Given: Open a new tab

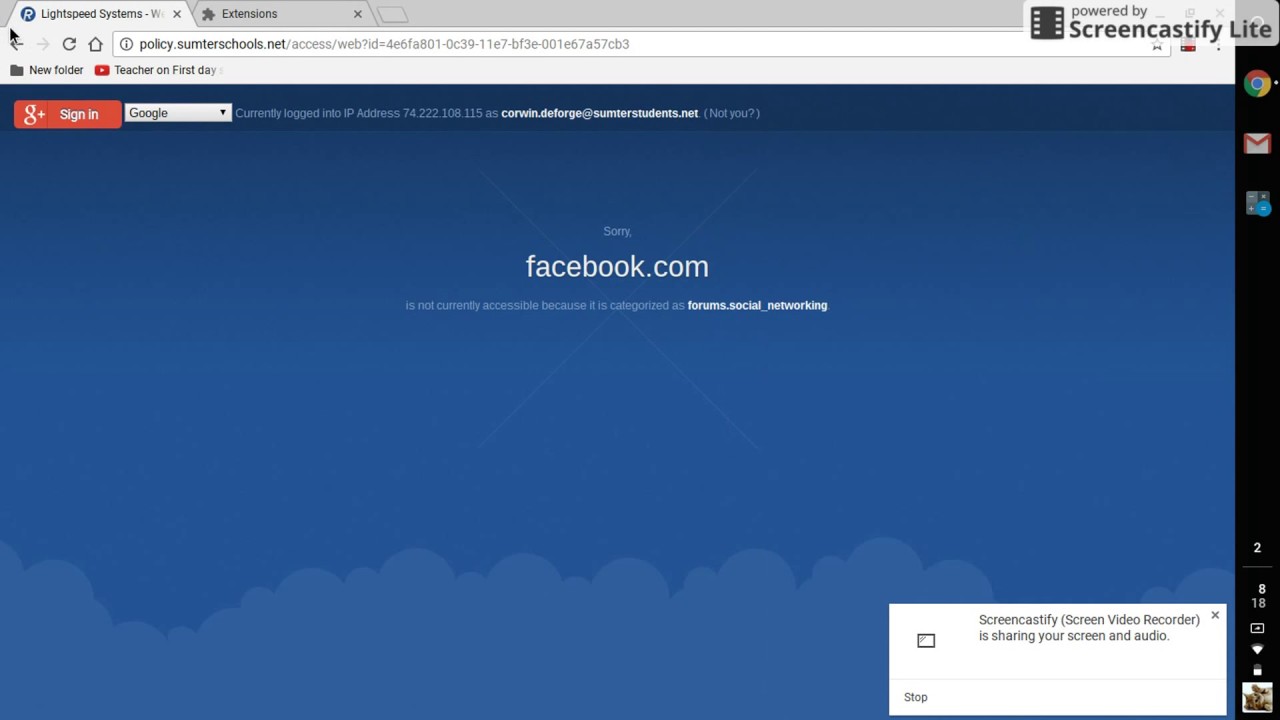Looking at the screenshot, I should click(393, 14).
